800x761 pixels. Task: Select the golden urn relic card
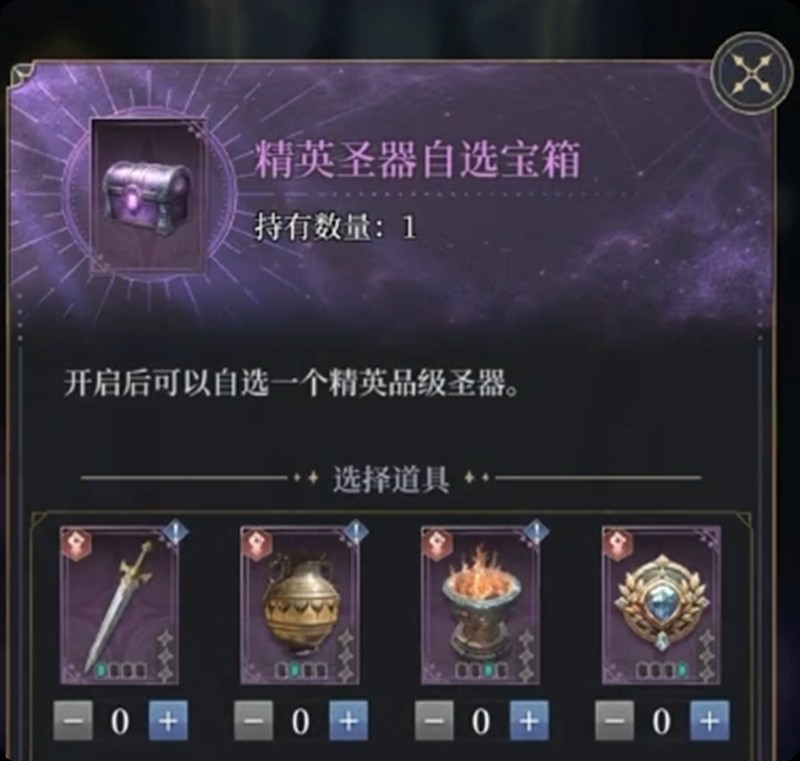(300, 606)
